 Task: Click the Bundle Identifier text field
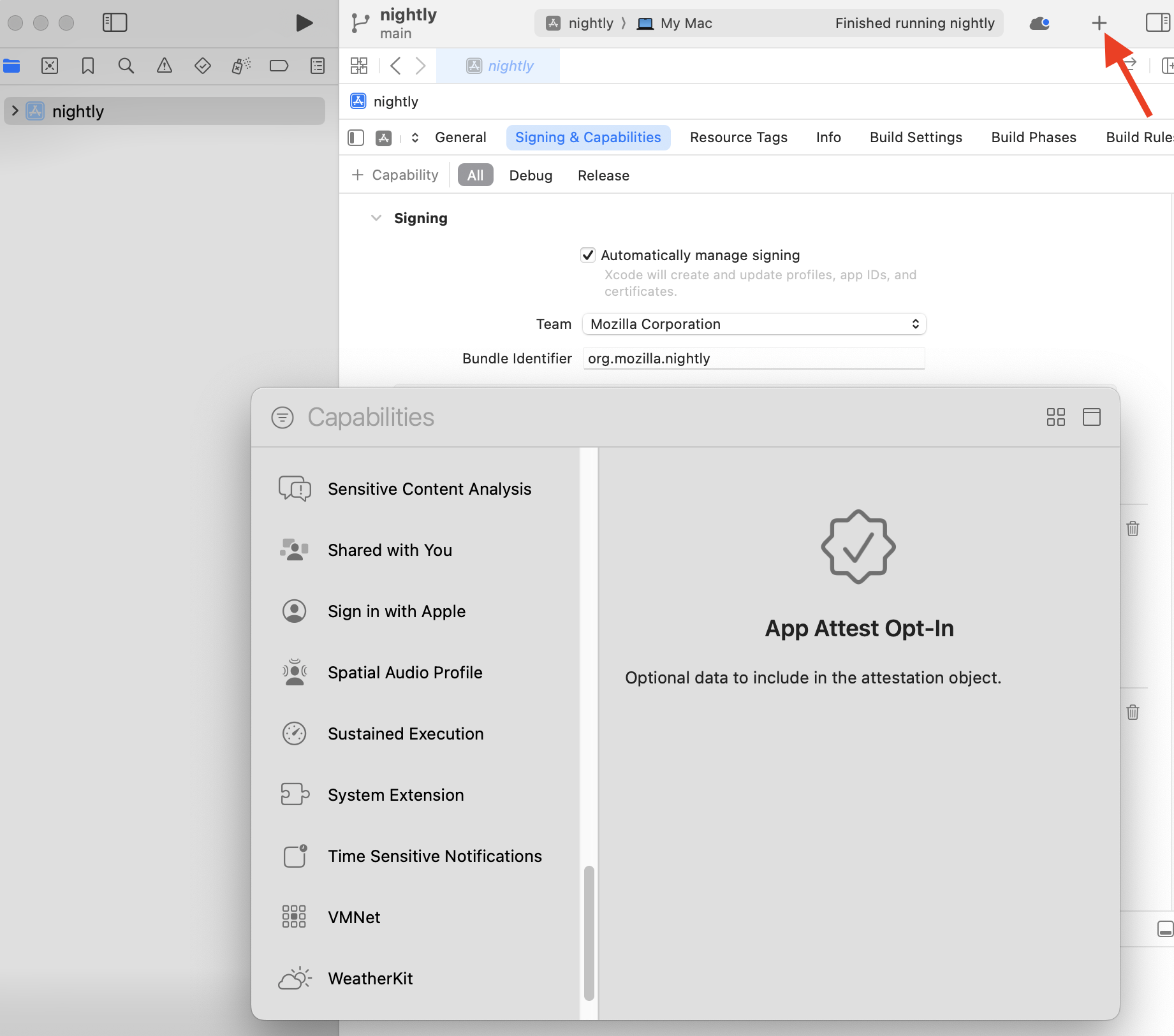point(754,358)
